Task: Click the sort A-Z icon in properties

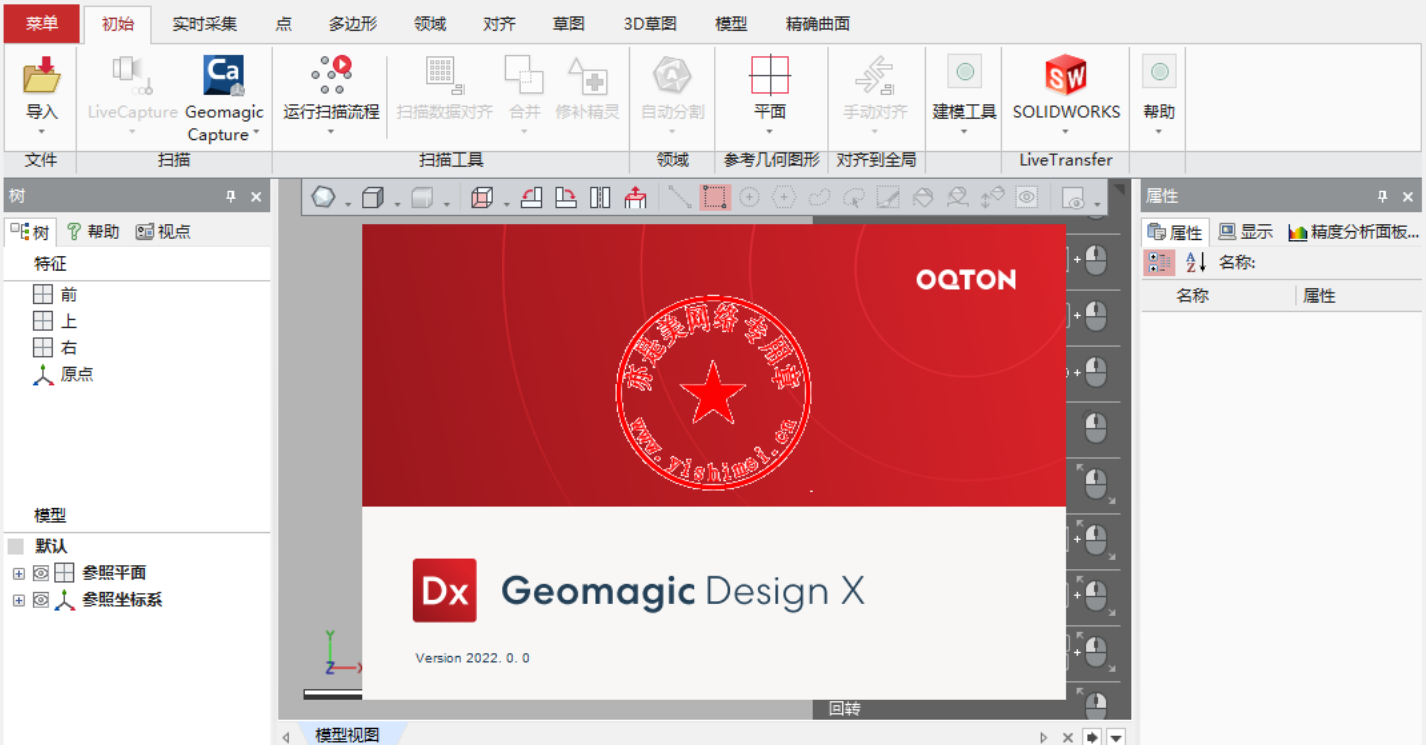Action: click(1196, 263)
